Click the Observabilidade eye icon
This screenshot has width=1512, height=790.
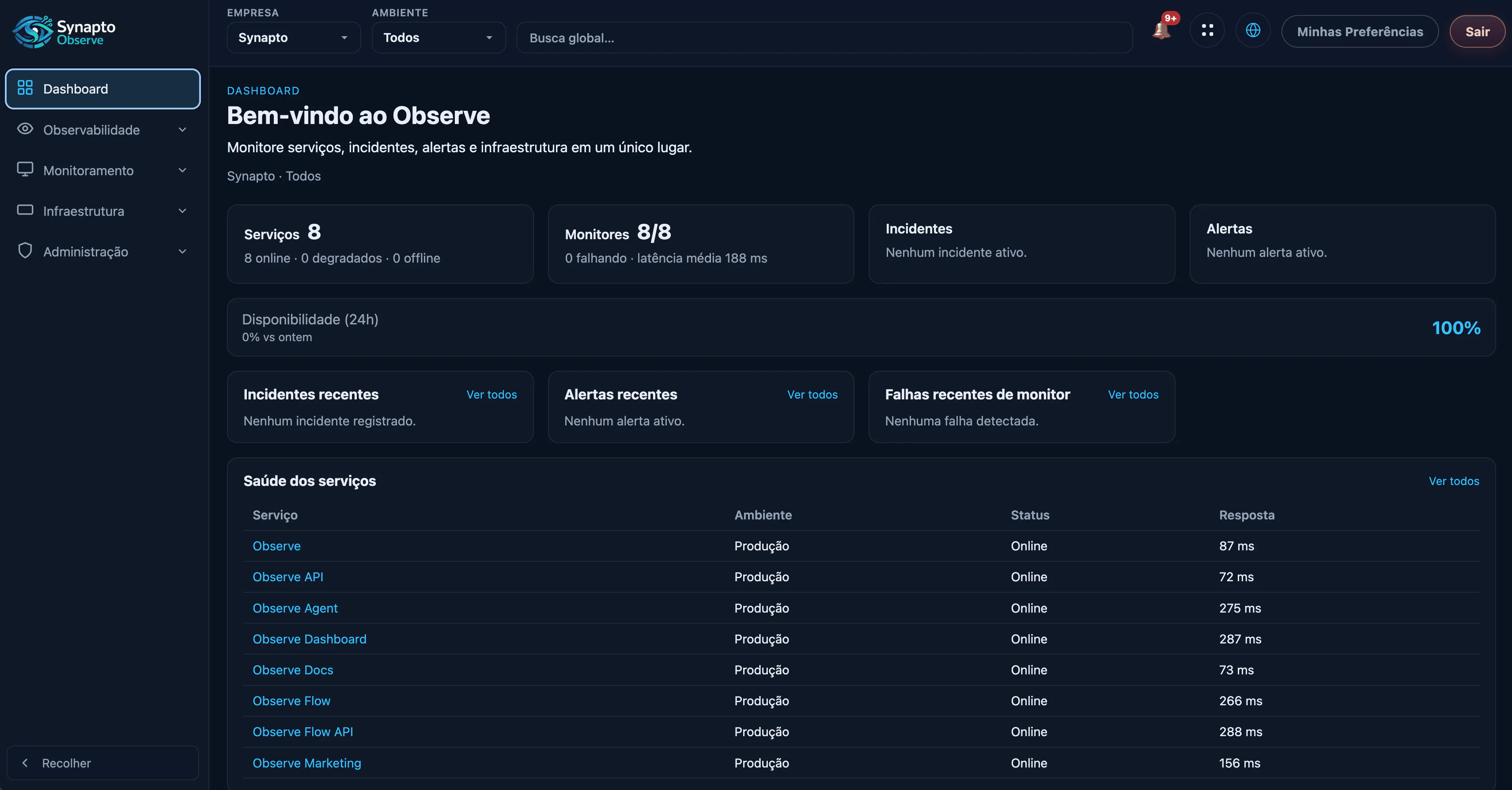pos(25,129)
